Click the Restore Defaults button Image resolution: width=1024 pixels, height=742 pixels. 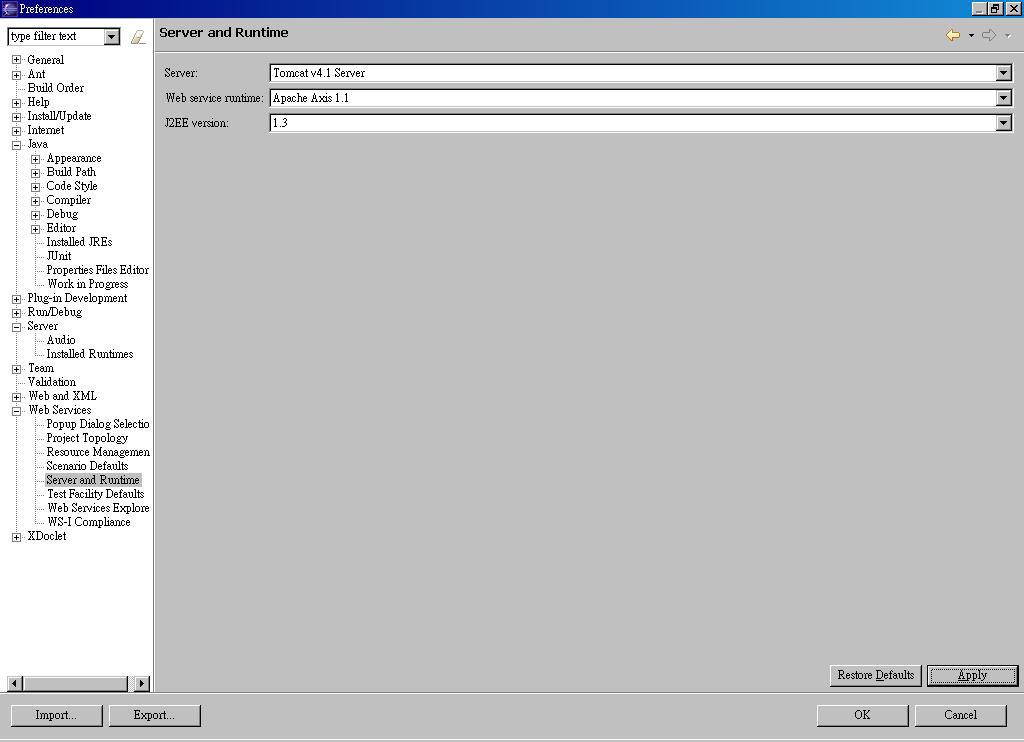(876, 675)
